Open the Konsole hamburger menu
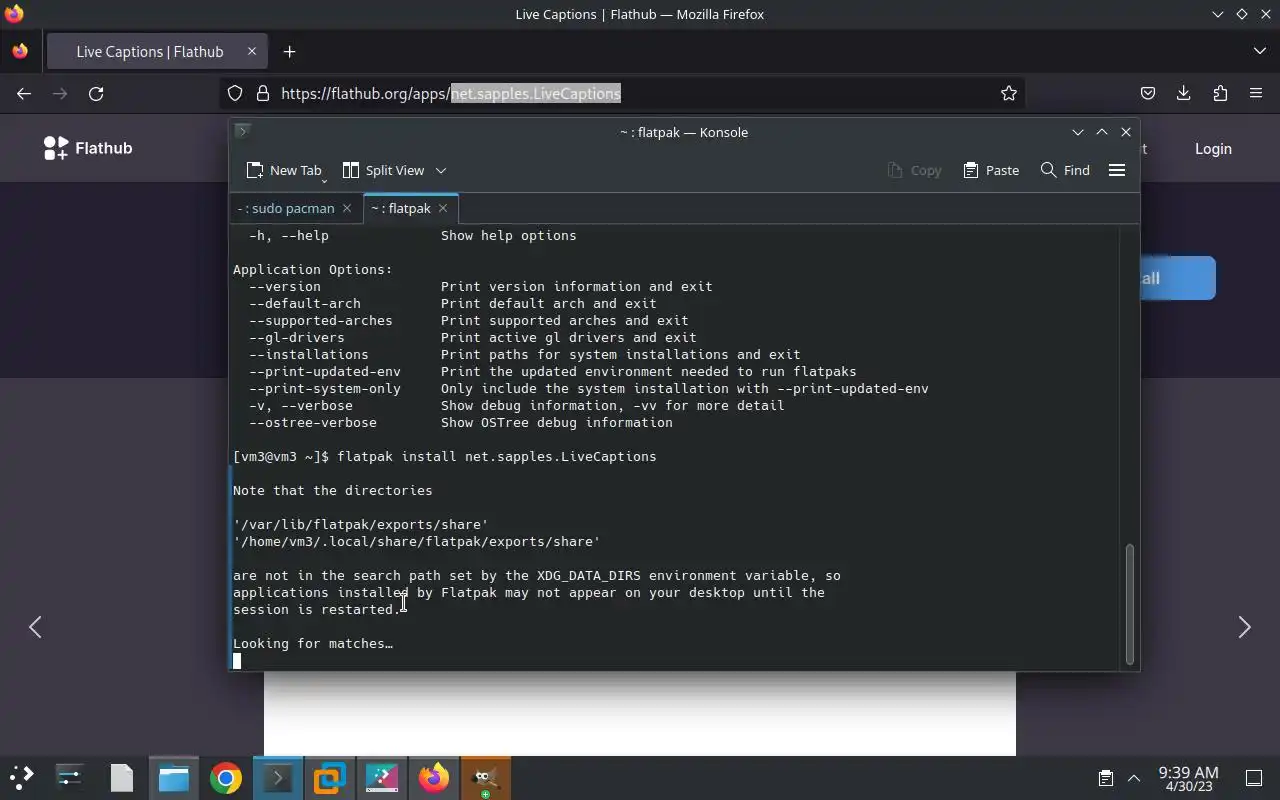Viewport: 1280px width, 800px height. tap(1117, 170)
